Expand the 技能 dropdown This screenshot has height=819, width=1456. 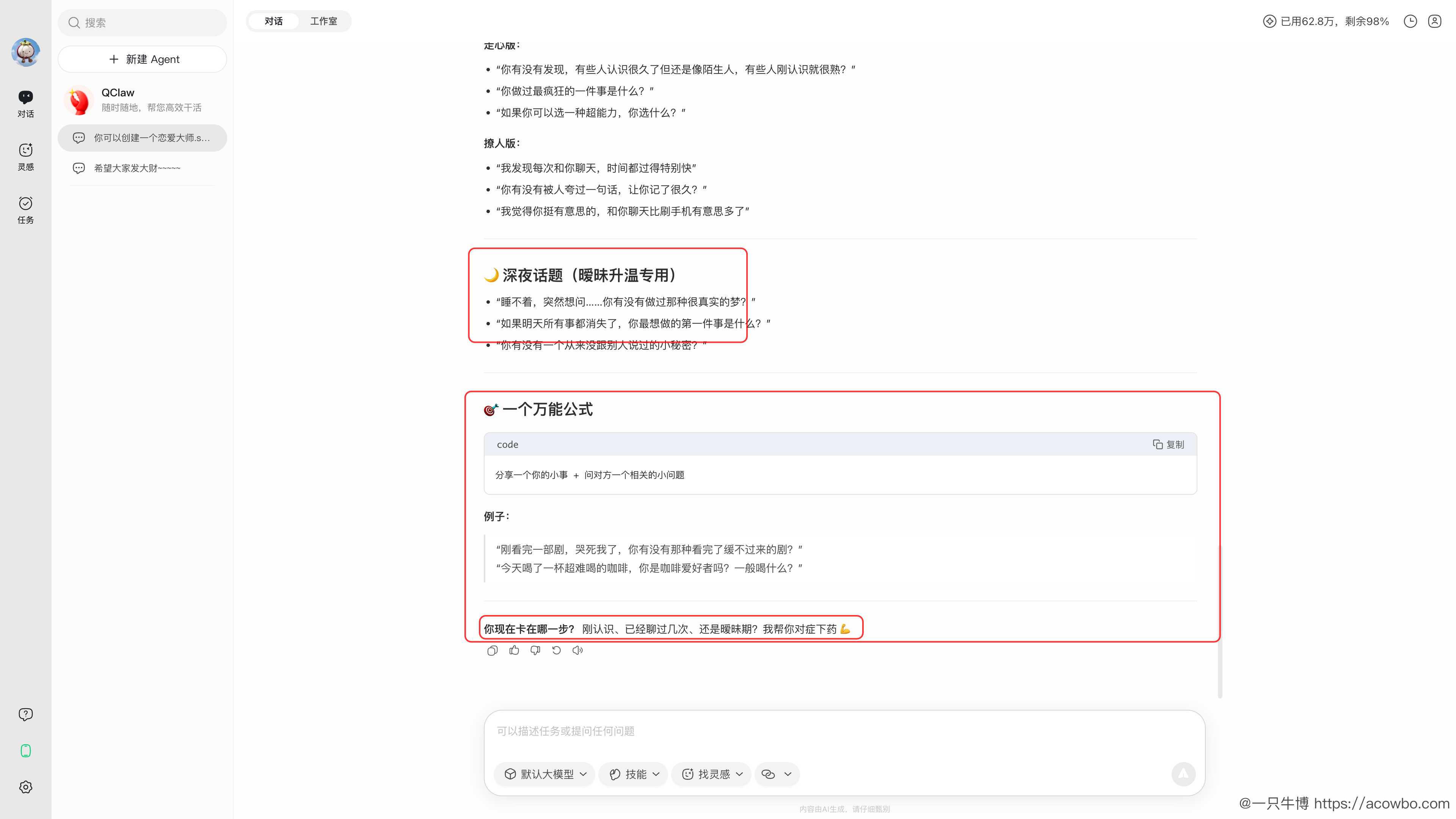[x=634, y=774]
